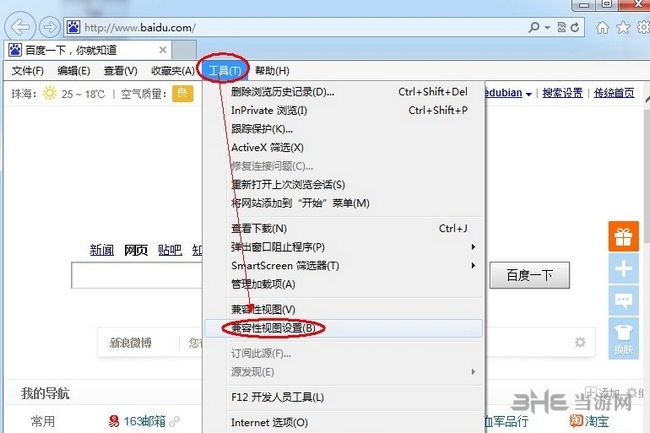This screenshot has height=433, width=650.
Task: Click the 网页 search category
Action: [x=136, y=250]
